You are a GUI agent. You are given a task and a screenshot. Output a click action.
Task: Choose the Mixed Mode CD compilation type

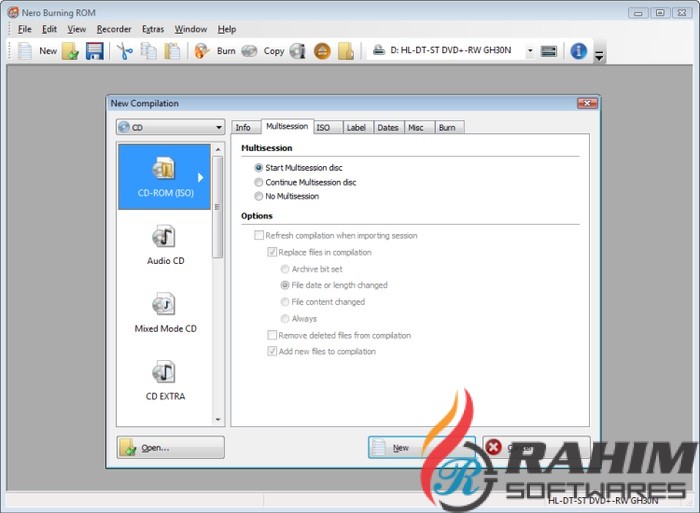165,313
